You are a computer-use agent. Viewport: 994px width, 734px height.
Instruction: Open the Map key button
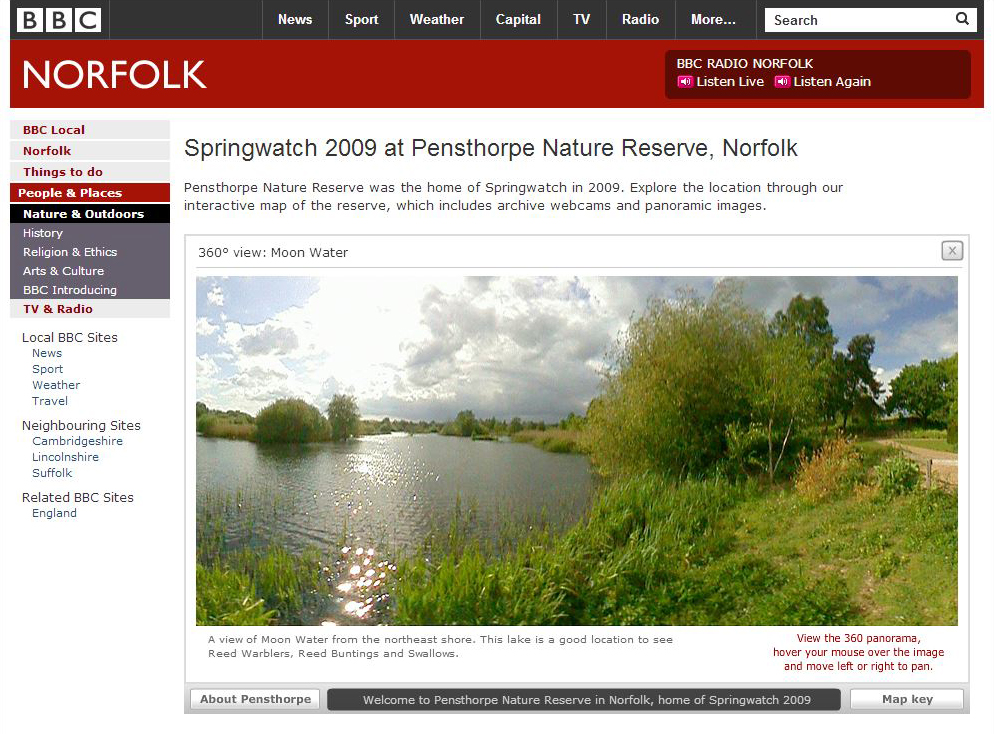pos(907,699)
